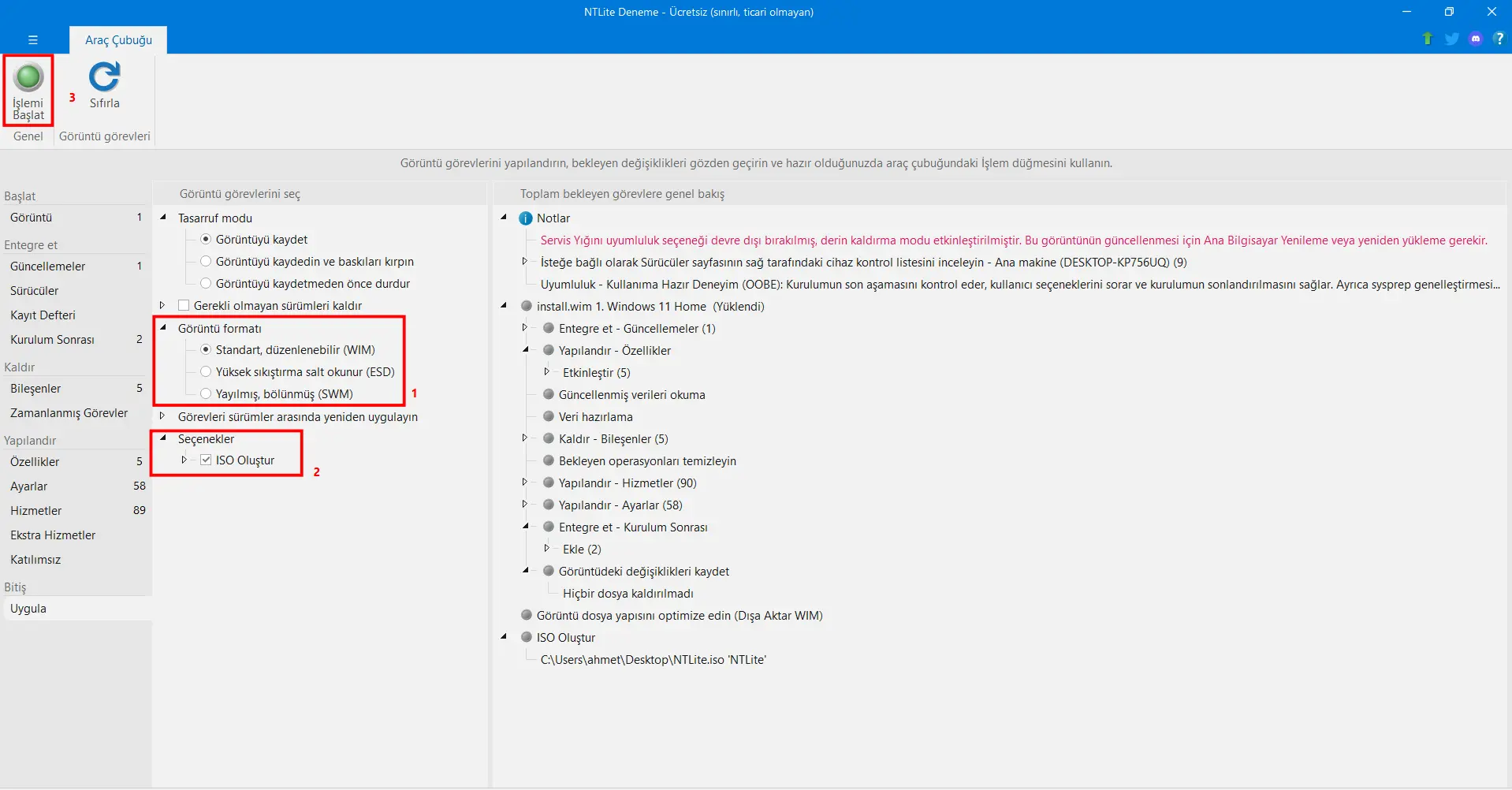Image resolution: width=1512 pixels, height=790 pixels.
Task: Click the gray circle beside Entegre et - Kurulum Sonrası
Action: (549, 527)
